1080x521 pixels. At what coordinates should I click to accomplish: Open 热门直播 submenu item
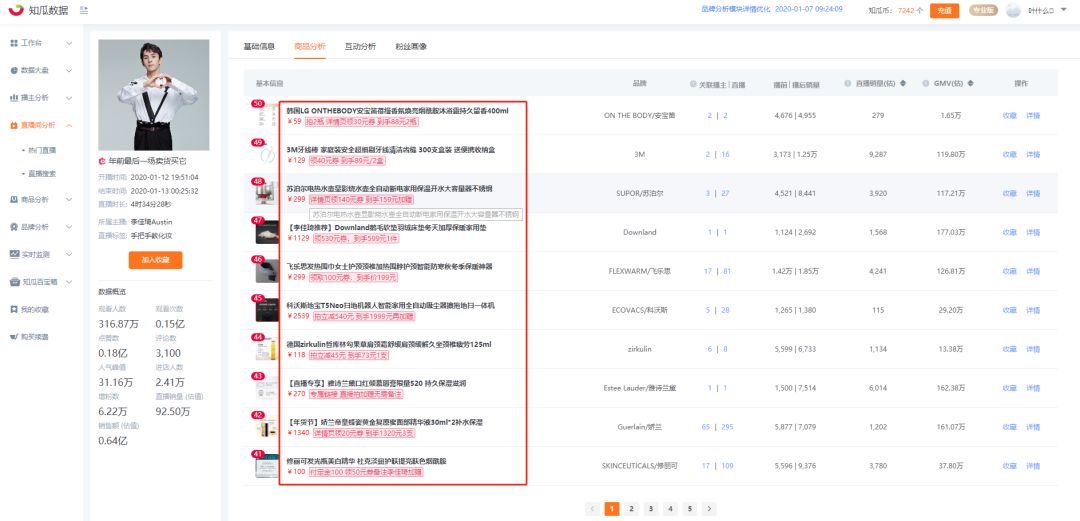43,150
